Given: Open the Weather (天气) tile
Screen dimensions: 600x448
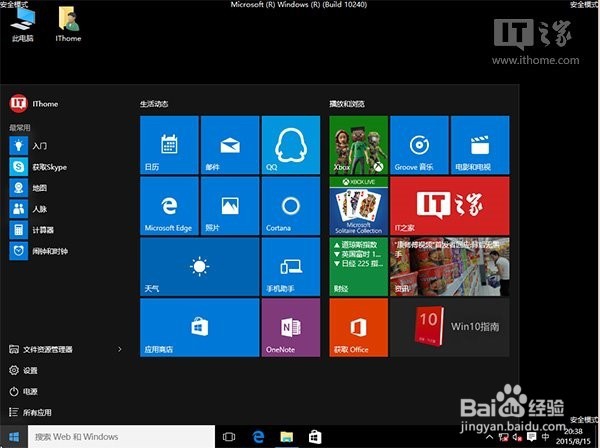Looking at the screenshot, I should [199, 267].
